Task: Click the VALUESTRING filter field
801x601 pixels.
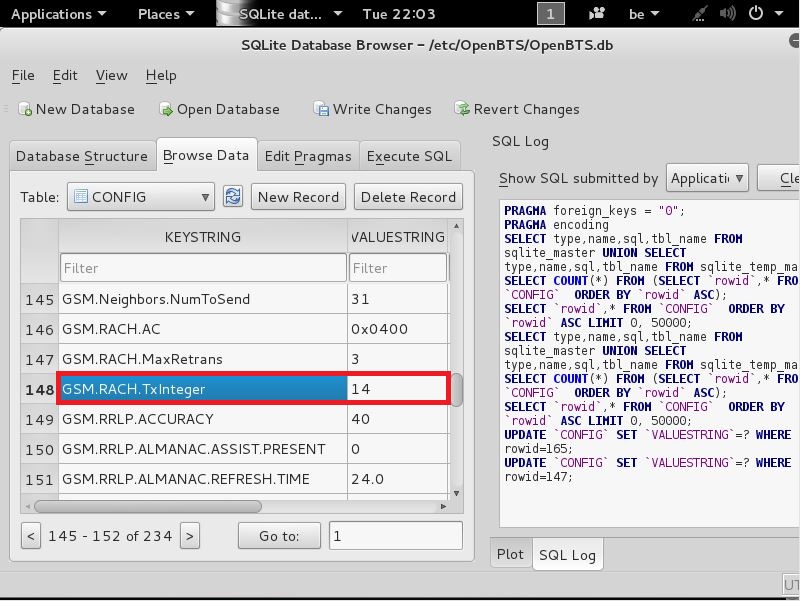Action: point(398,268)
